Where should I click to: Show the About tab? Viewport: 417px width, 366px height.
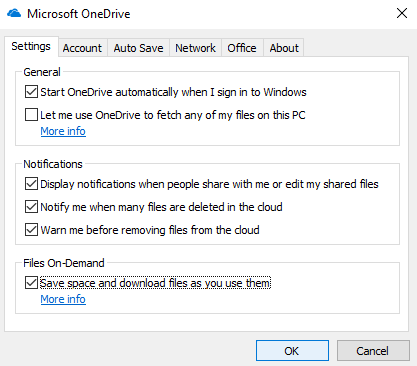[x=284, y=48]
